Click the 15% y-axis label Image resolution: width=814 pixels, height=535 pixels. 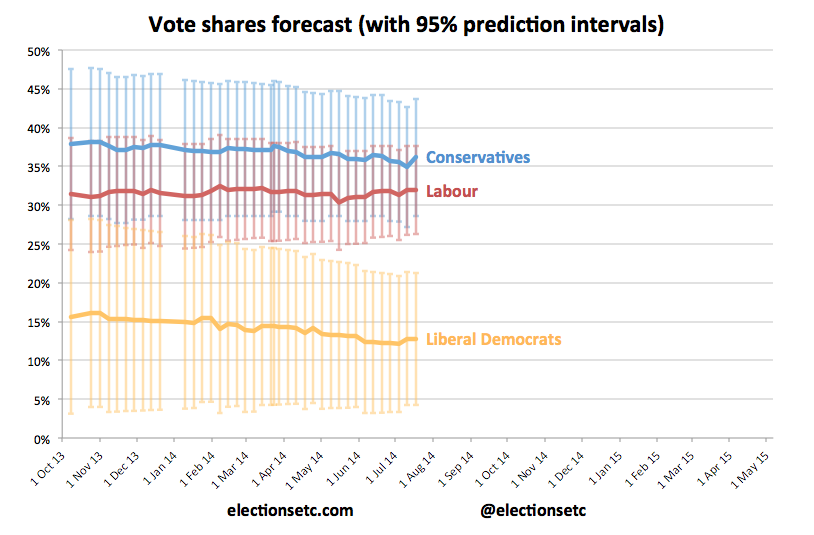pyautogui.click(x=39, y=323)
